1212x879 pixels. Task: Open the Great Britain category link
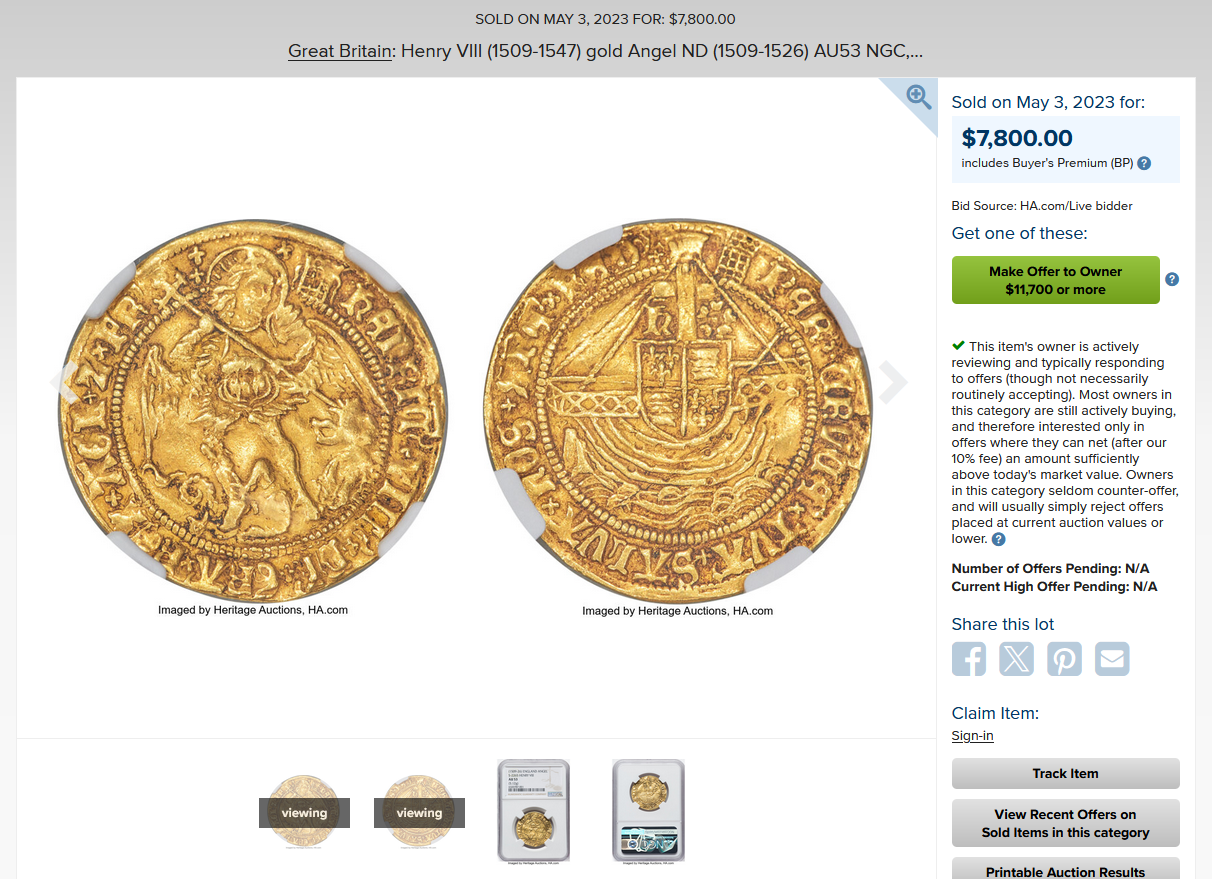point(339,50)
